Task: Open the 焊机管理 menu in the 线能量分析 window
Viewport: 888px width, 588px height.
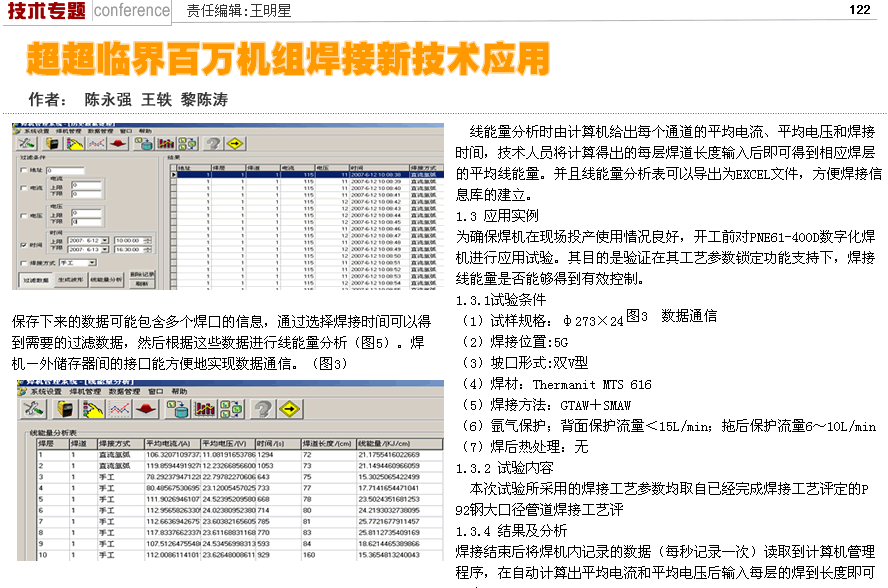Action: (x=87, y=391)
